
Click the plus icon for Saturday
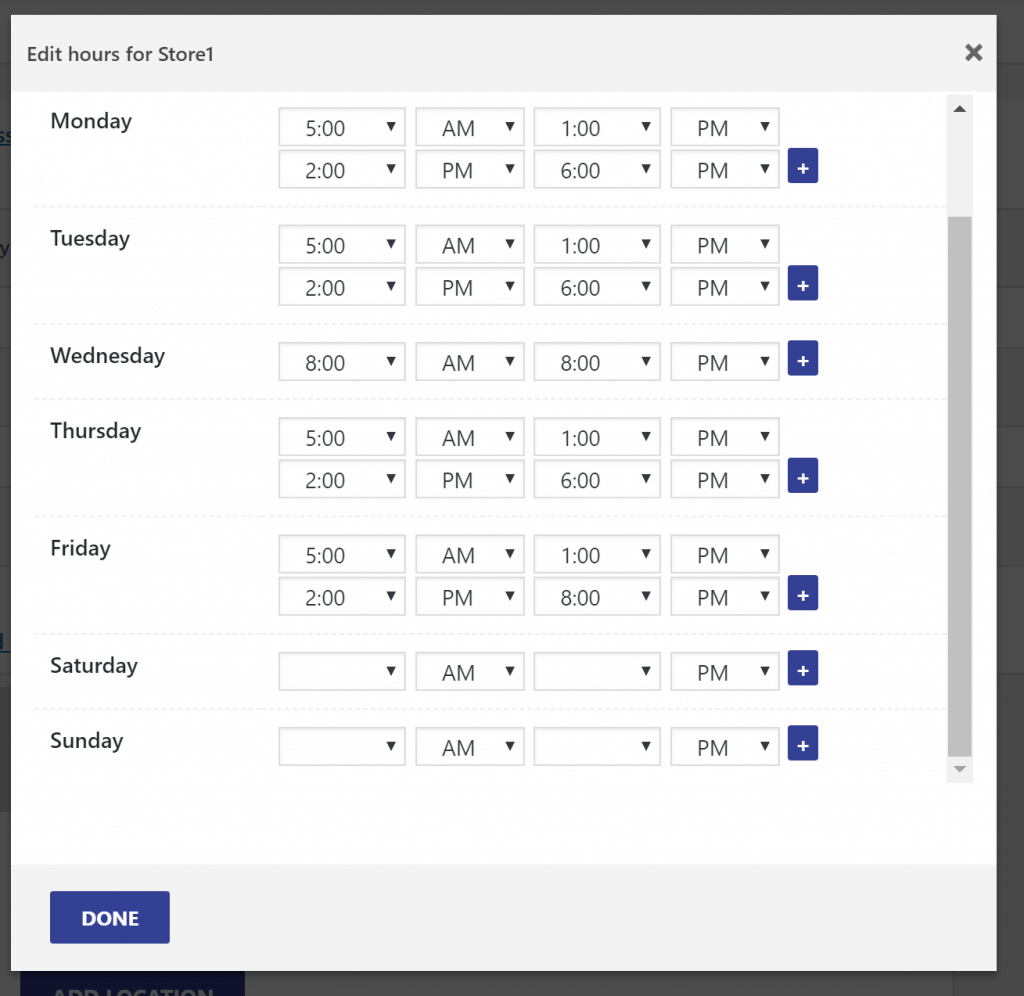(803, 668)
